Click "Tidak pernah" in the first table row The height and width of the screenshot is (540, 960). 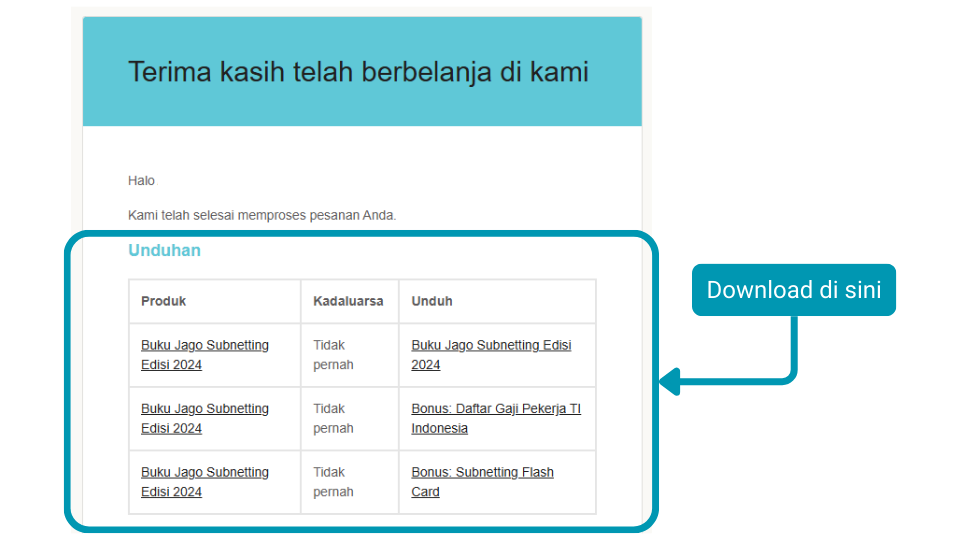tap(333, 355)
